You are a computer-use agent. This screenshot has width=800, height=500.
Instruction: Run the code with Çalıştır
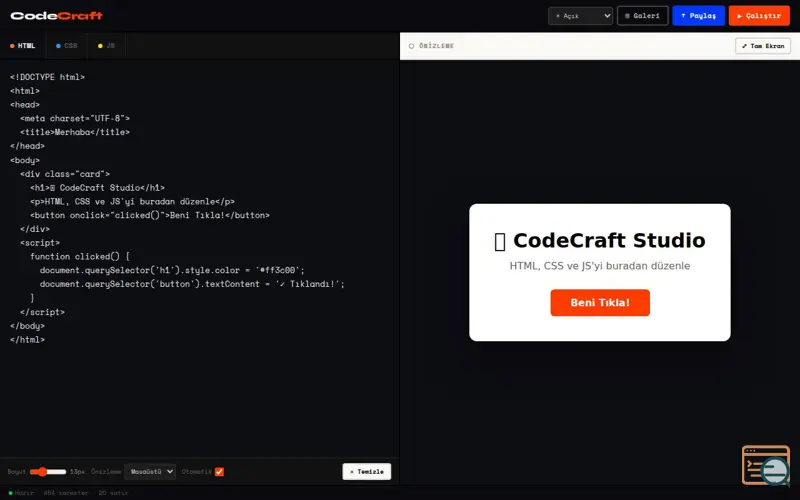click(x=759, y=16)
